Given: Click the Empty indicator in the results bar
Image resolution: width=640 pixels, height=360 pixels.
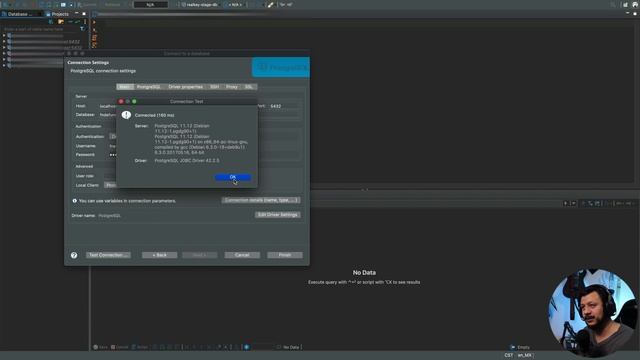Looking at the screenshot, I should pos(520,347).
